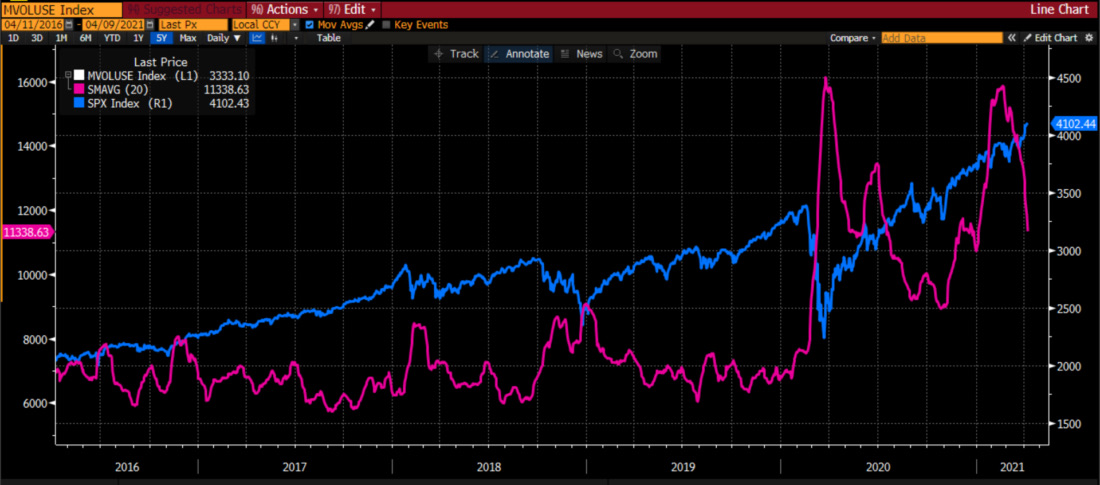Click the pink SMAVG legend color swatch
Image resolution: width=1100 pixels, height=485 pixels.
click(x=79, y=89)
